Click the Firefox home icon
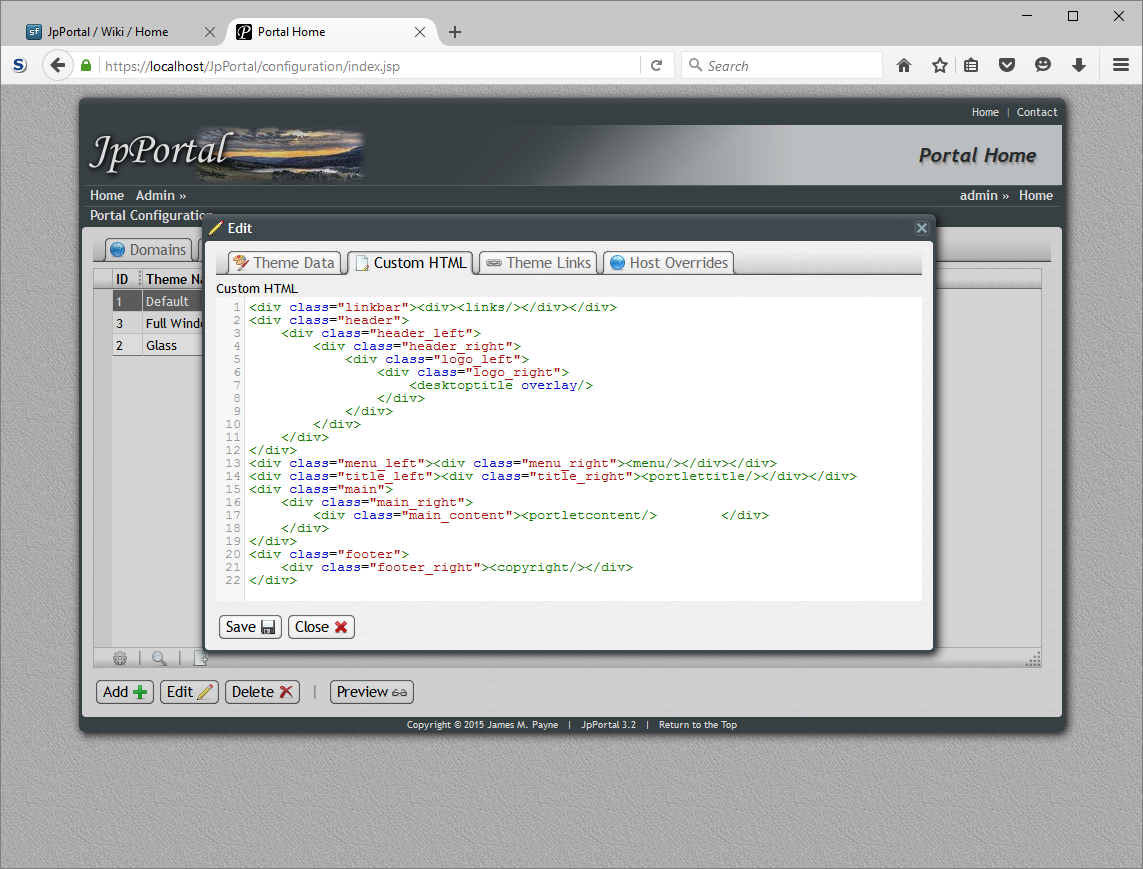This screenshot has width=1143, height=869. click(903, 64)
